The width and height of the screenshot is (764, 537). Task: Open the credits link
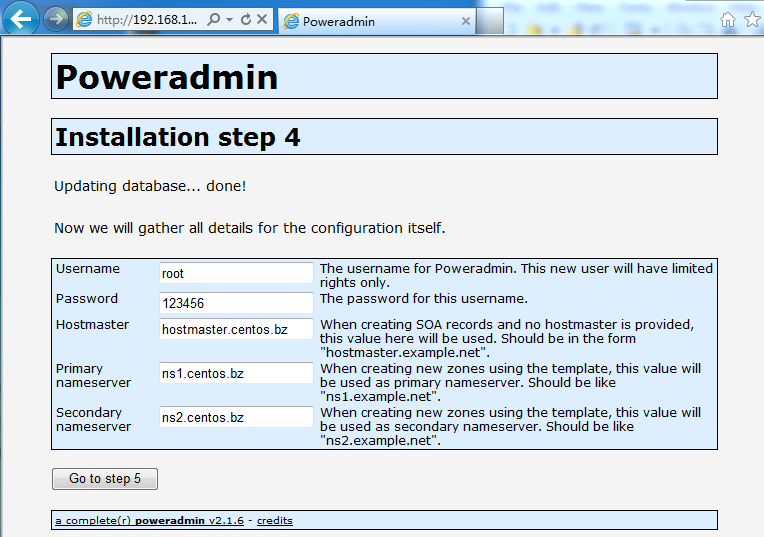[275, 520]
